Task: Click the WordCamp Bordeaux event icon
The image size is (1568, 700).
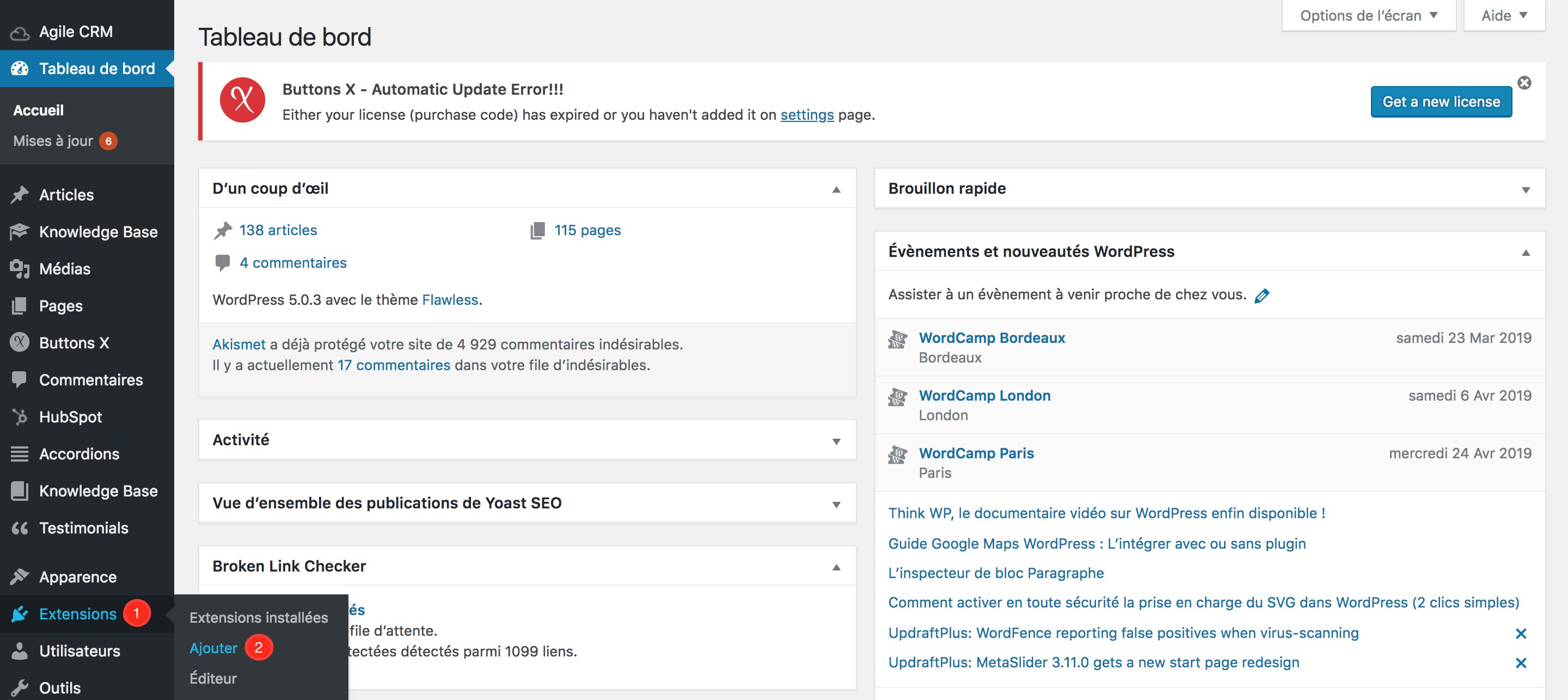Action: pos(897,339)
